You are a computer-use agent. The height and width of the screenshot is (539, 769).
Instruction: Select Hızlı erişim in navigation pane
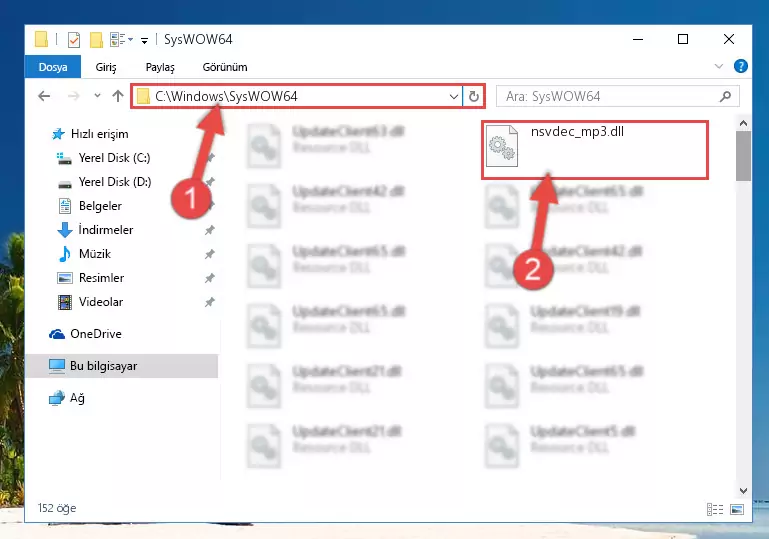pyautogui.click(x=90, y=134)
